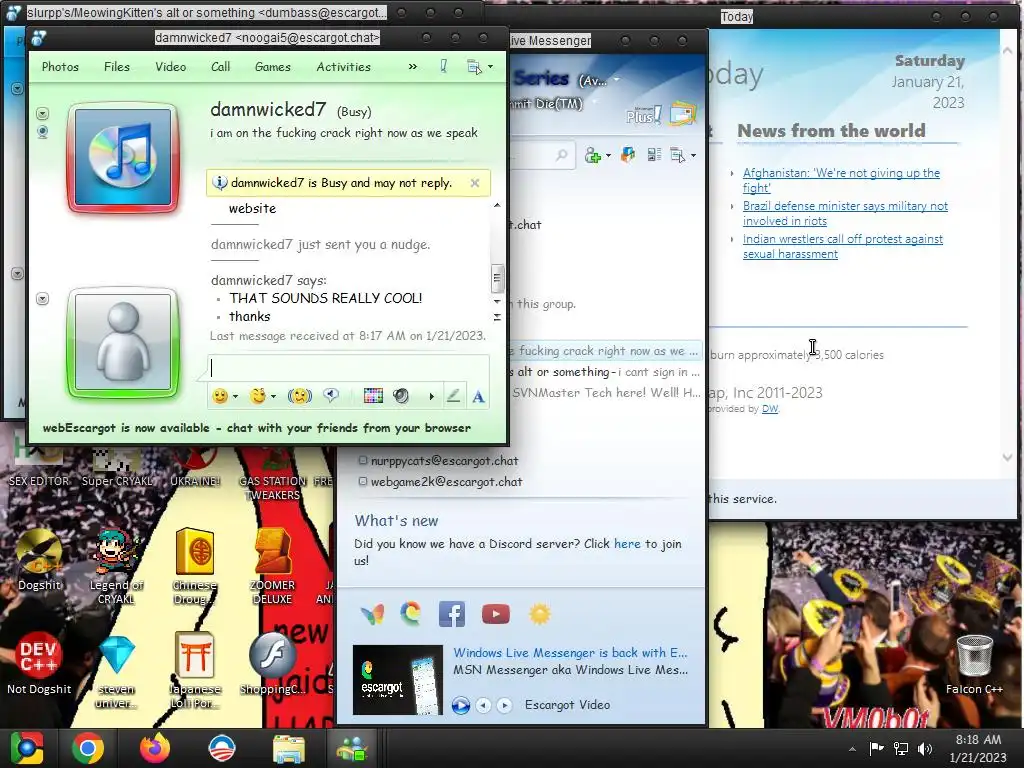Click the colorful cube sharing icon in Messenger
The height and width of the screenshot is (768, 1024).
click(x=628, y=155)
